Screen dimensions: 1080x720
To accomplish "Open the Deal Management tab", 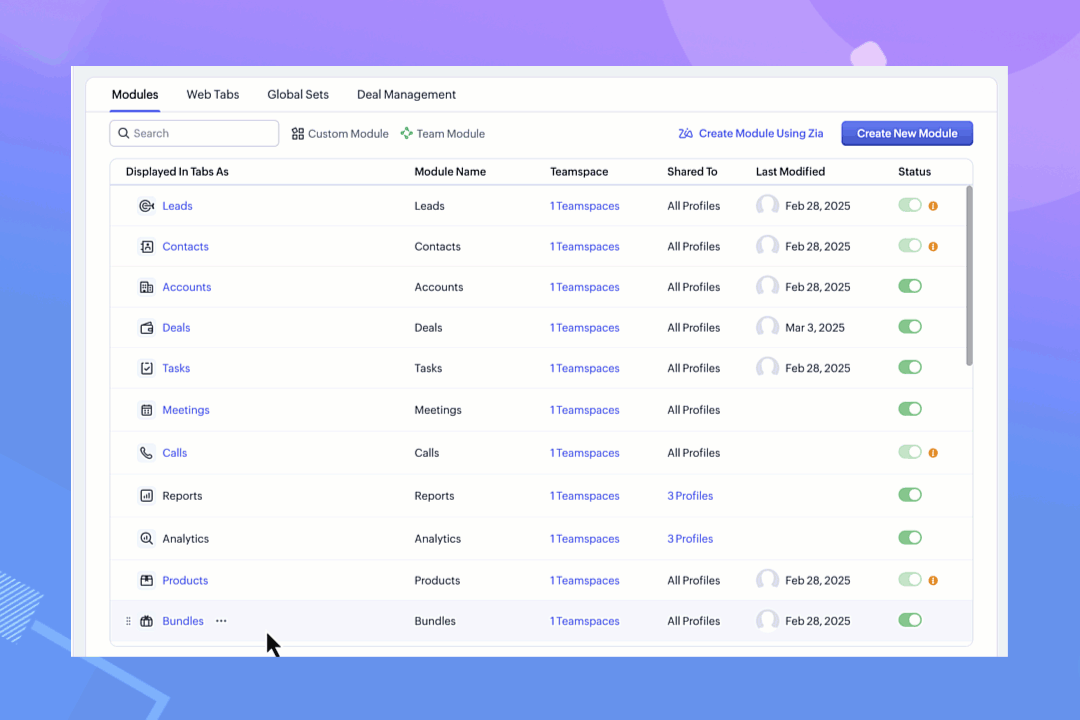I will pos(406,95).
